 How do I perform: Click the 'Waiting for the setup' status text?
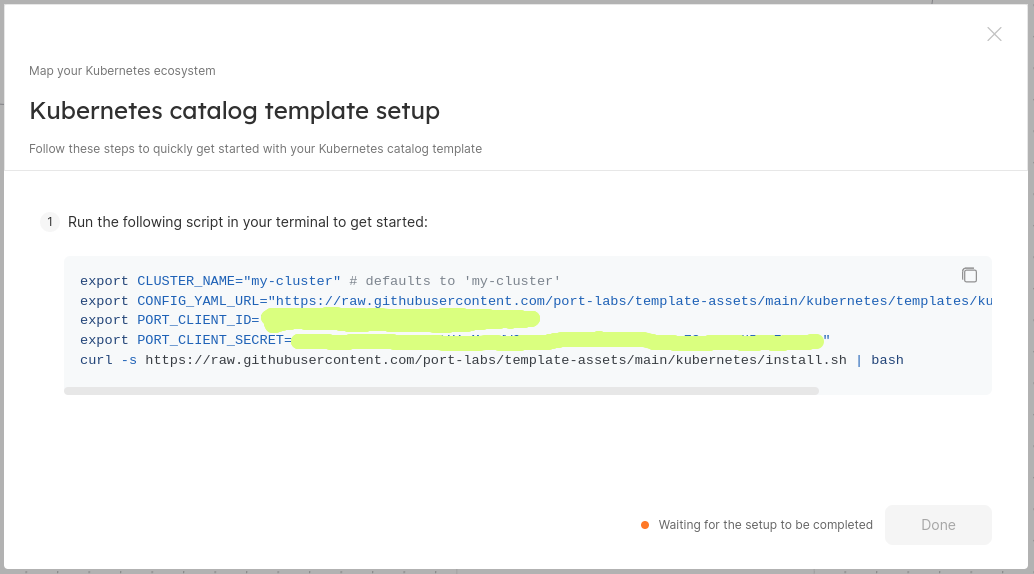coord(765,525)
